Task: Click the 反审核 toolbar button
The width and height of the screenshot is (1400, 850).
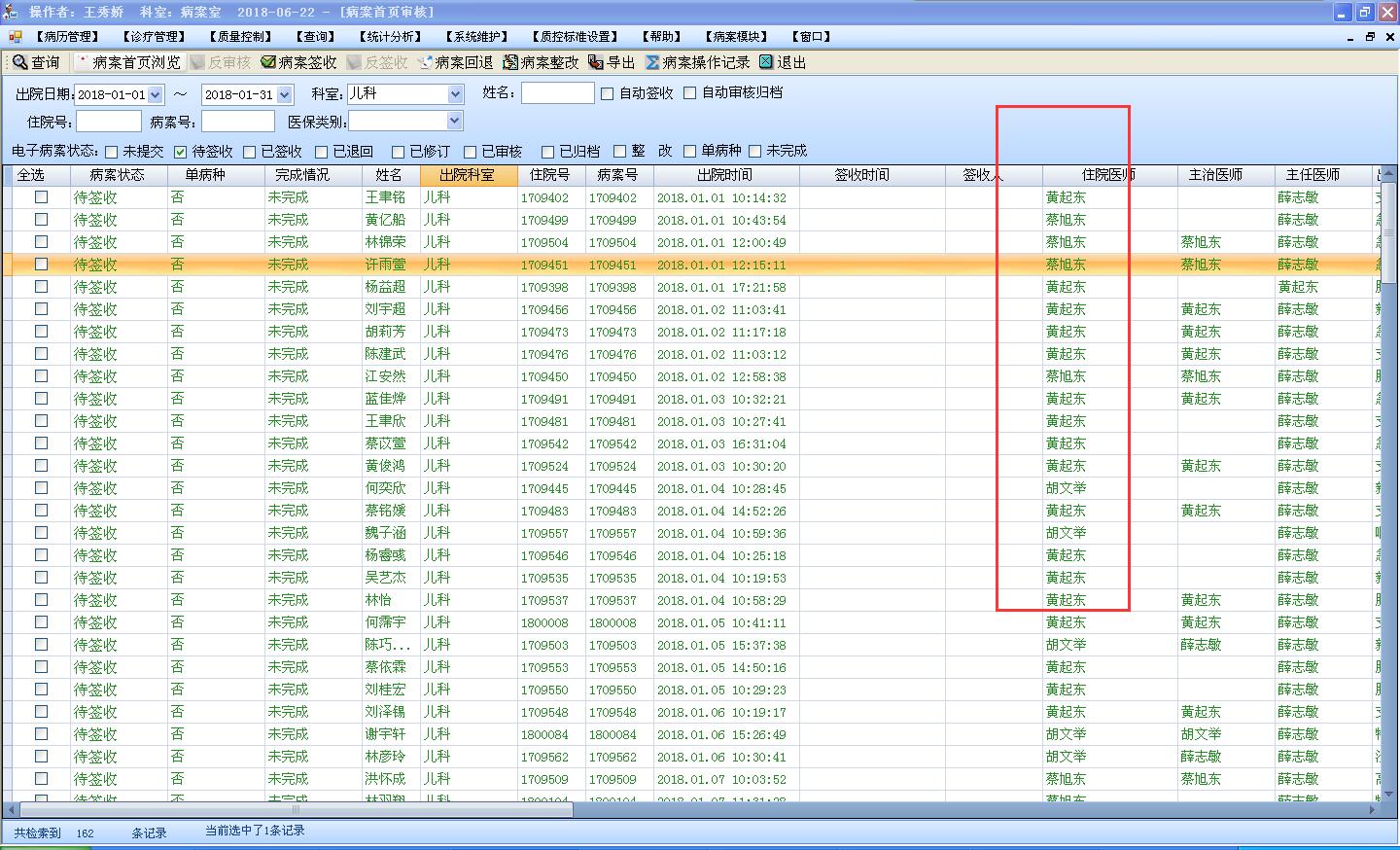Action: point(221,62)
